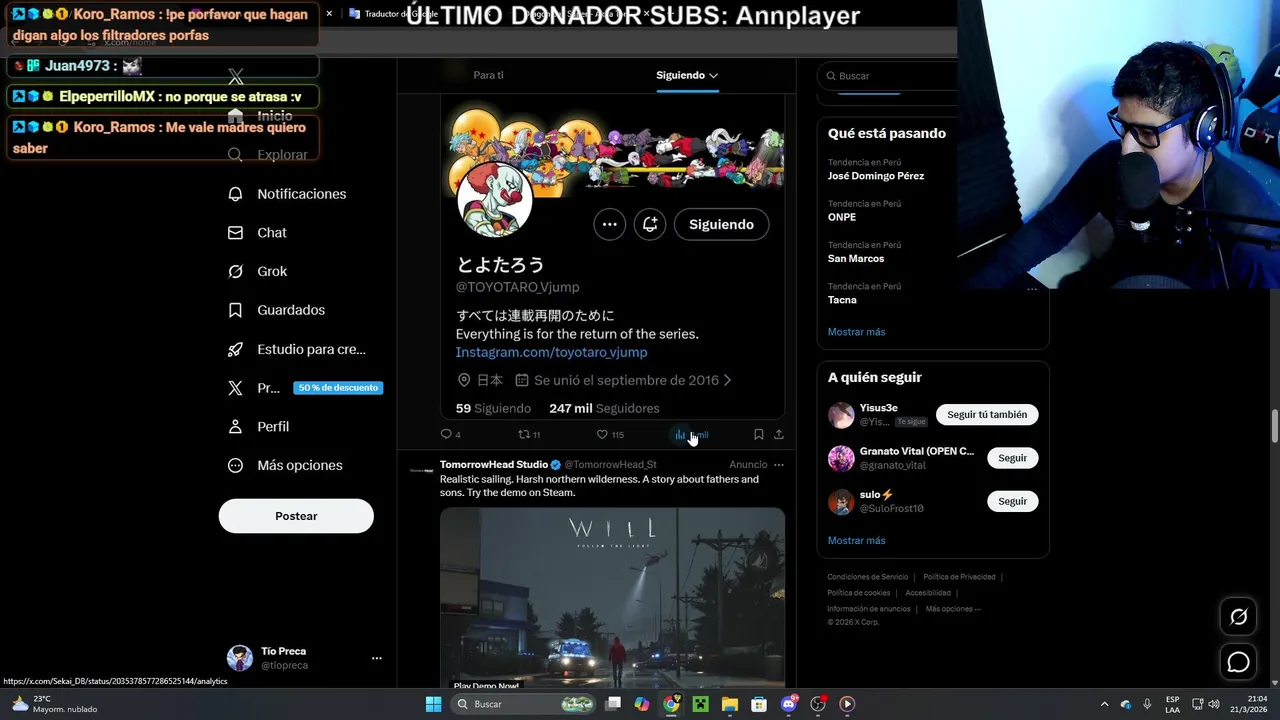Open Microsoft Store from the taskbar
This screenshot has height=720, width=1280.
coord(759,704)
